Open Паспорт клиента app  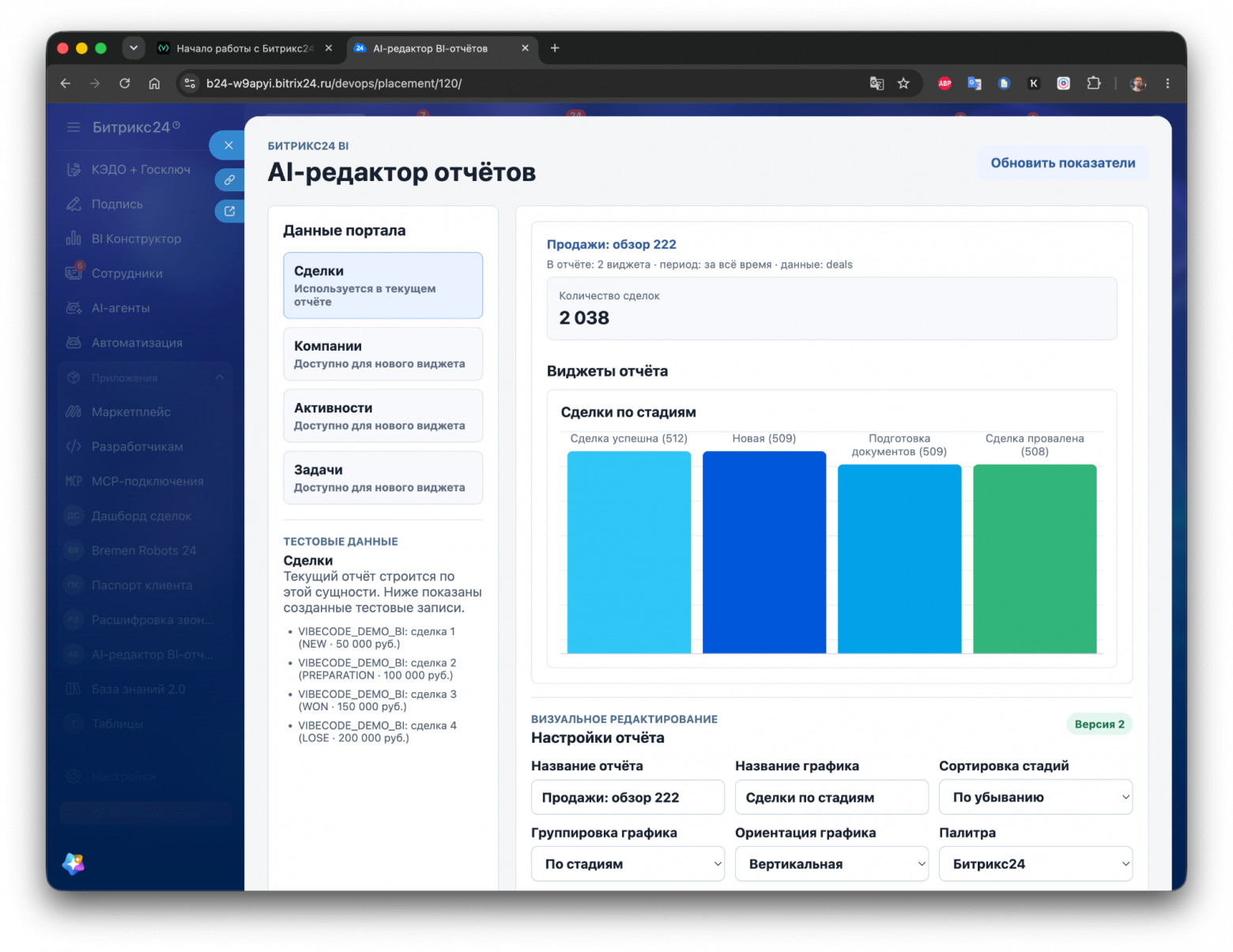(141, 585)
